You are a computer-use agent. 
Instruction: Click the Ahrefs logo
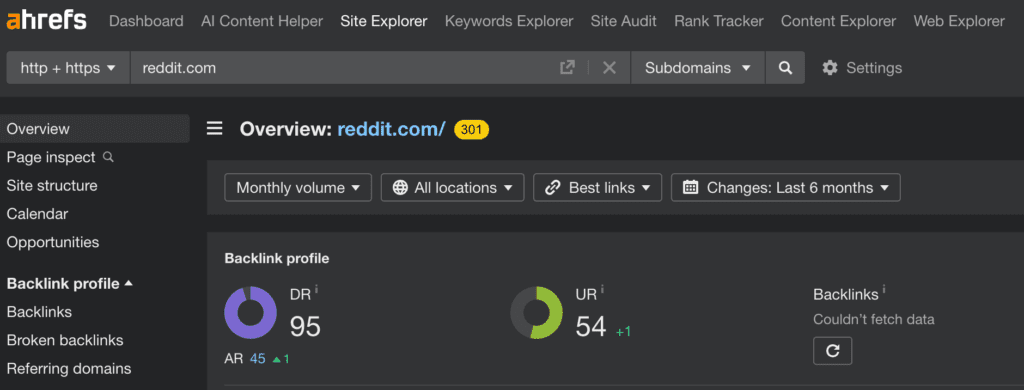click(x=46, y=20)
